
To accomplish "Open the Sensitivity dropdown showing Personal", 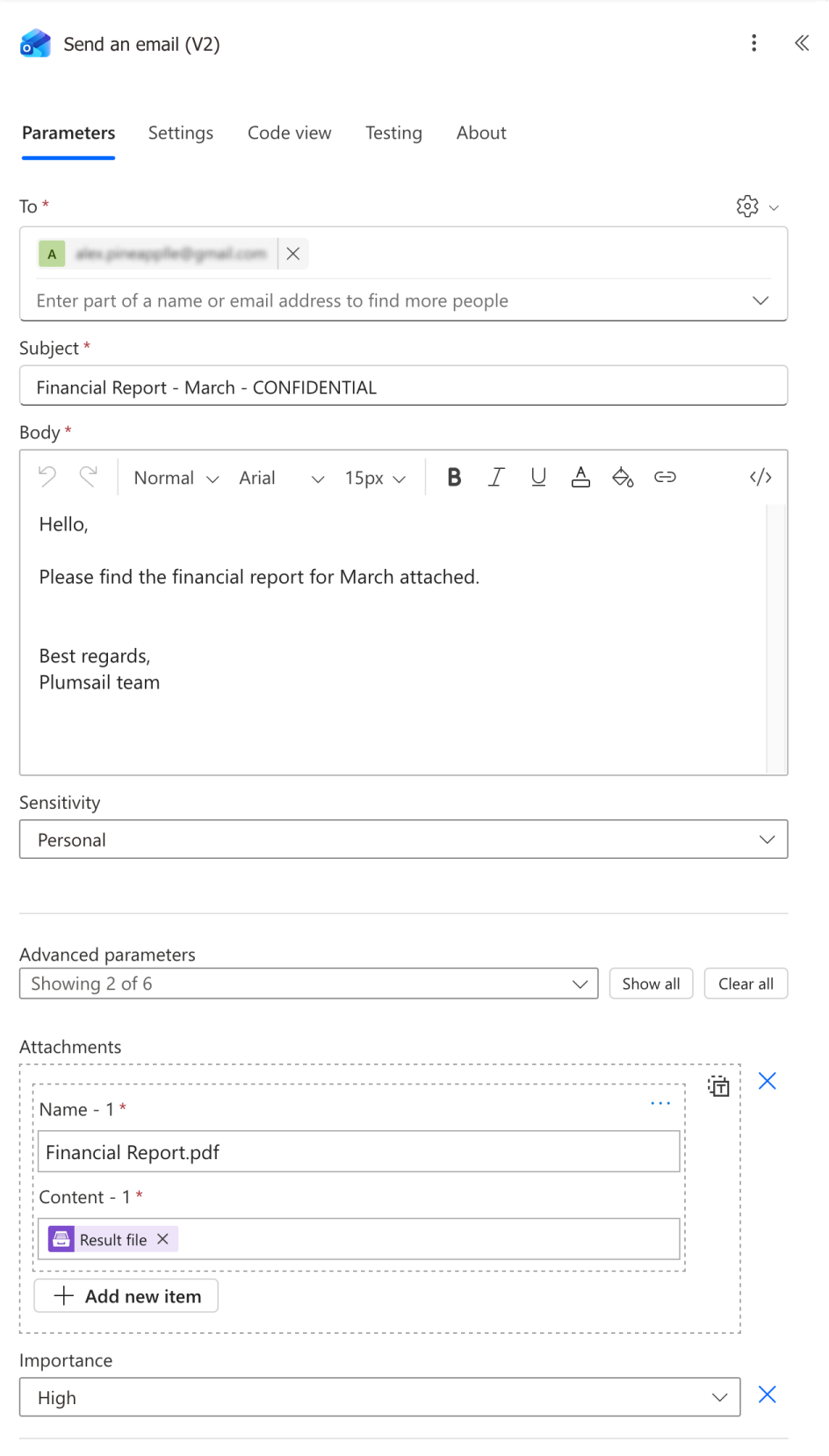I will (404, 840).
